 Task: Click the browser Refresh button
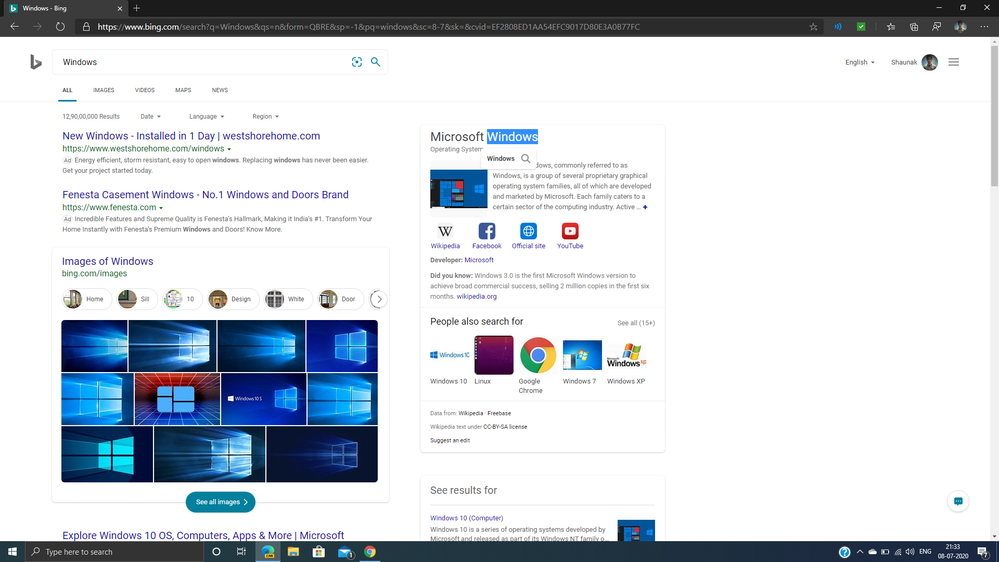coord(60,27)
